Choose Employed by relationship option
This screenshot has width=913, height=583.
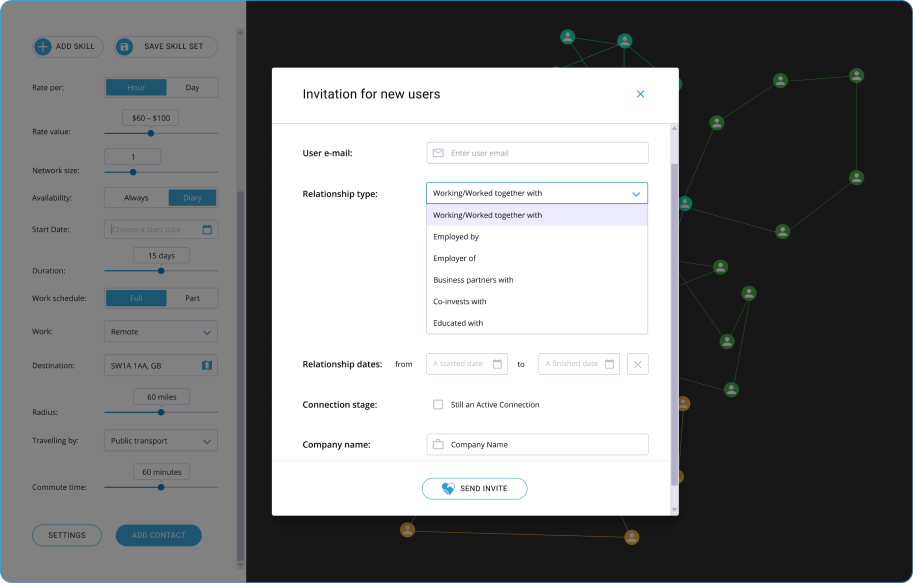(456, 237)
